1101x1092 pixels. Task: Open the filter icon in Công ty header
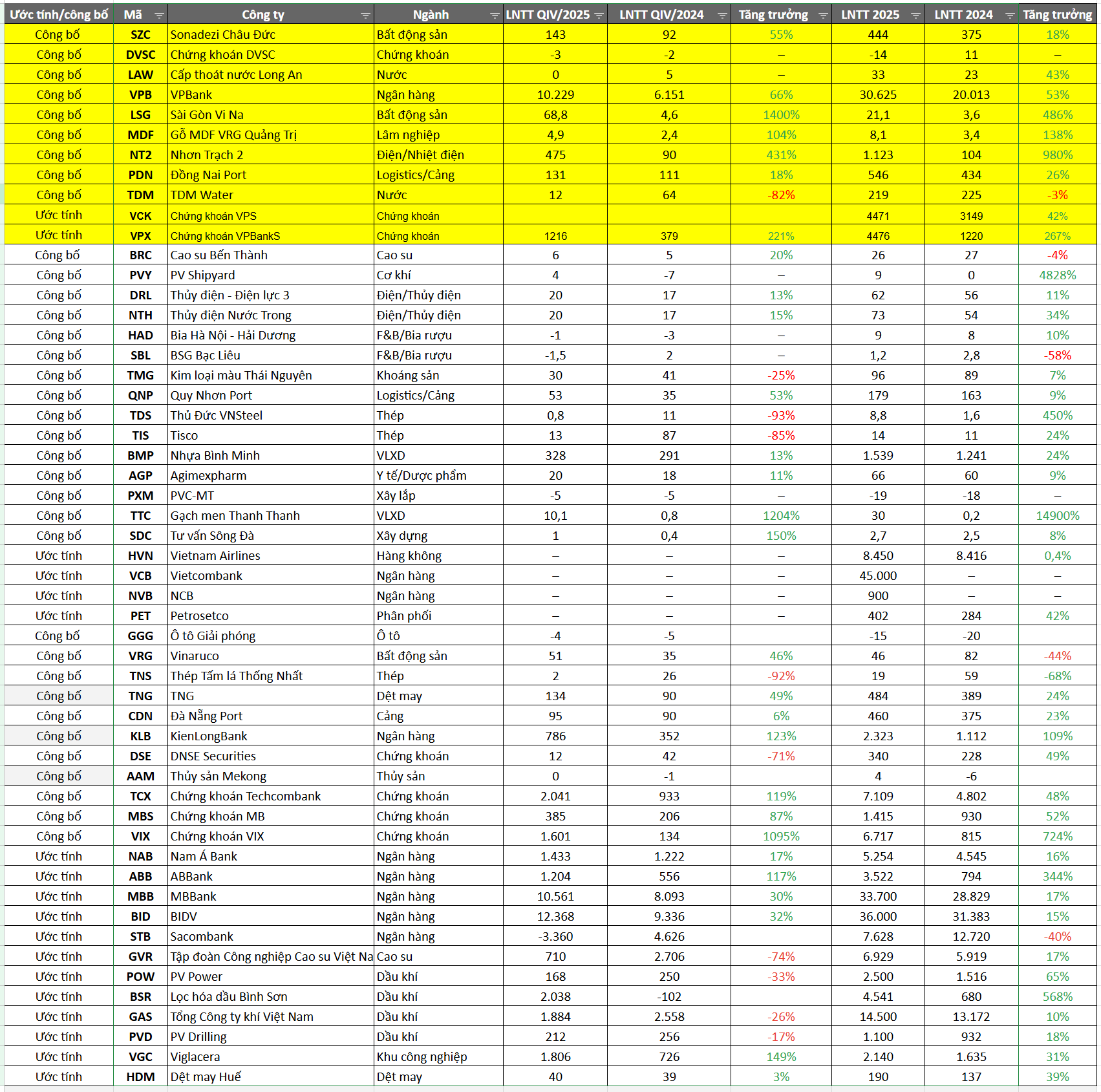click(x=365, y=16)
